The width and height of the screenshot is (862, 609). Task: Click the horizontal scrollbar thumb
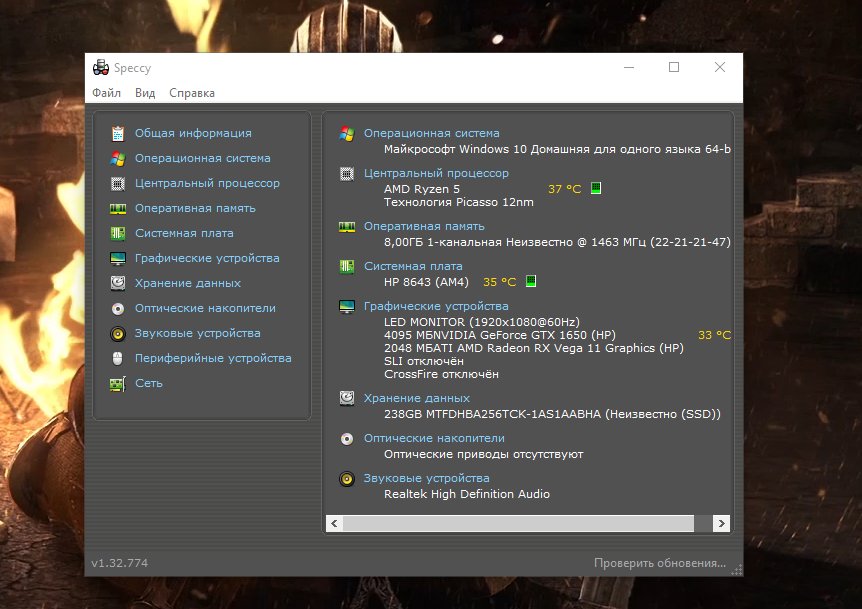[518, 523]
